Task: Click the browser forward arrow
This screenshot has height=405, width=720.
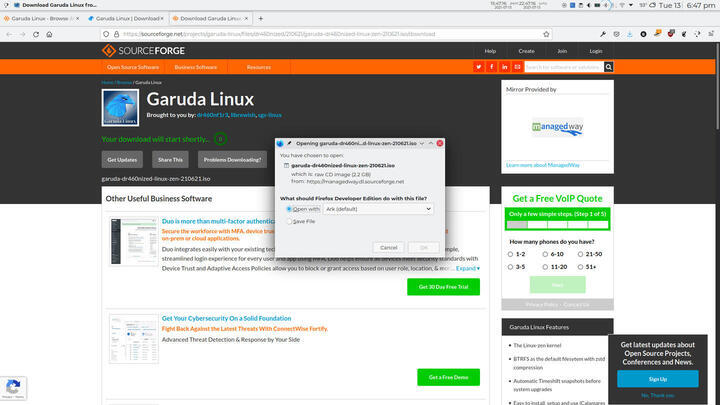Action: pyautogui.click(x=22, y=34)
